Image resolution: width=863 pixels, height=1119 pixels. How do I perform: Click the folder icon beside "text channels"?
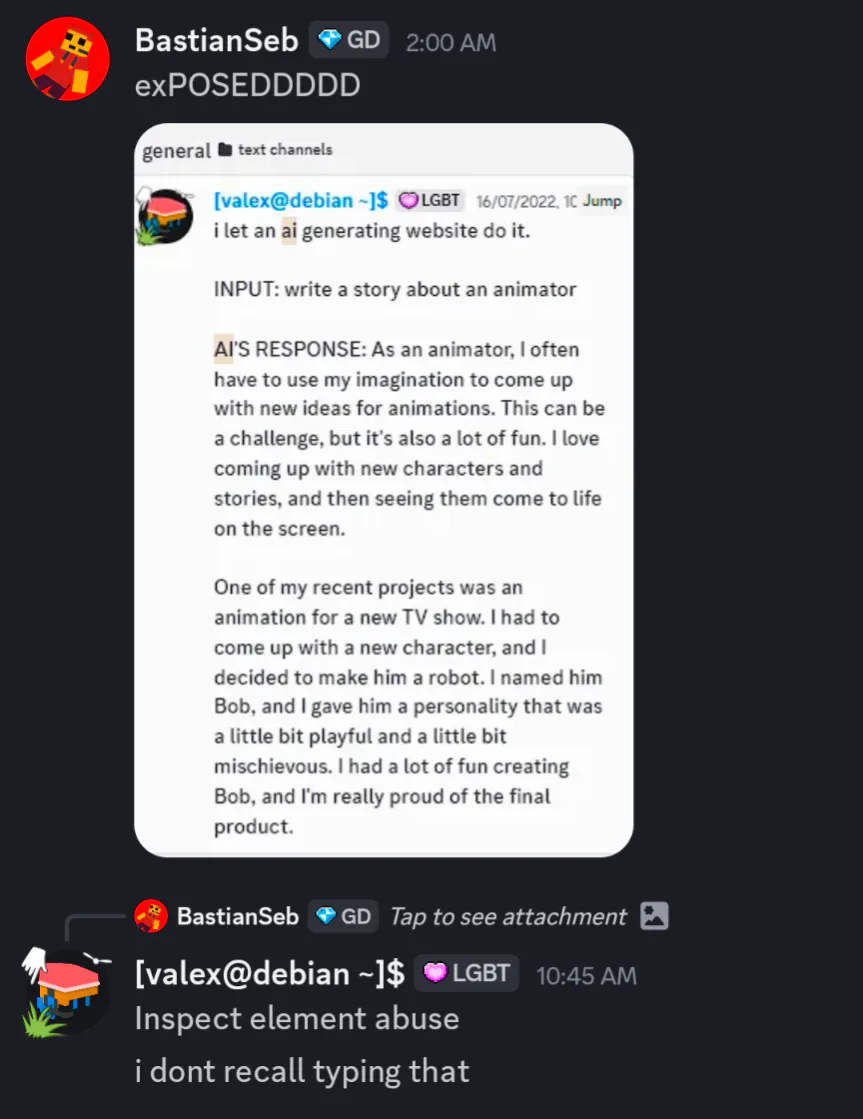pyautogui.click(x=225, y=150)
